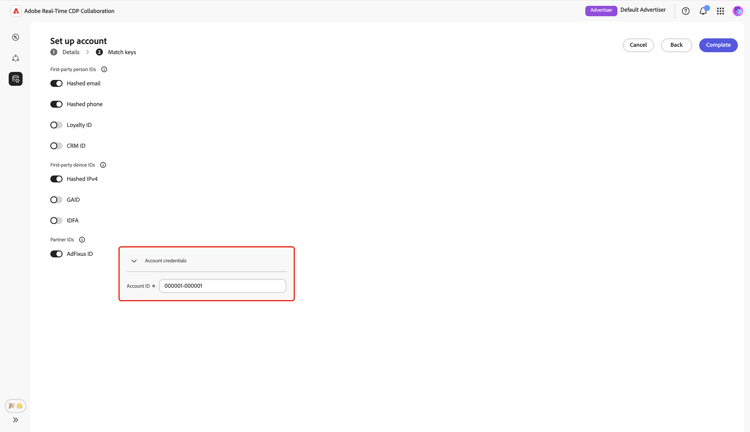Click the emoji feedback button in sidebar
The image size is (750, 432).
(x=15, y=406)
